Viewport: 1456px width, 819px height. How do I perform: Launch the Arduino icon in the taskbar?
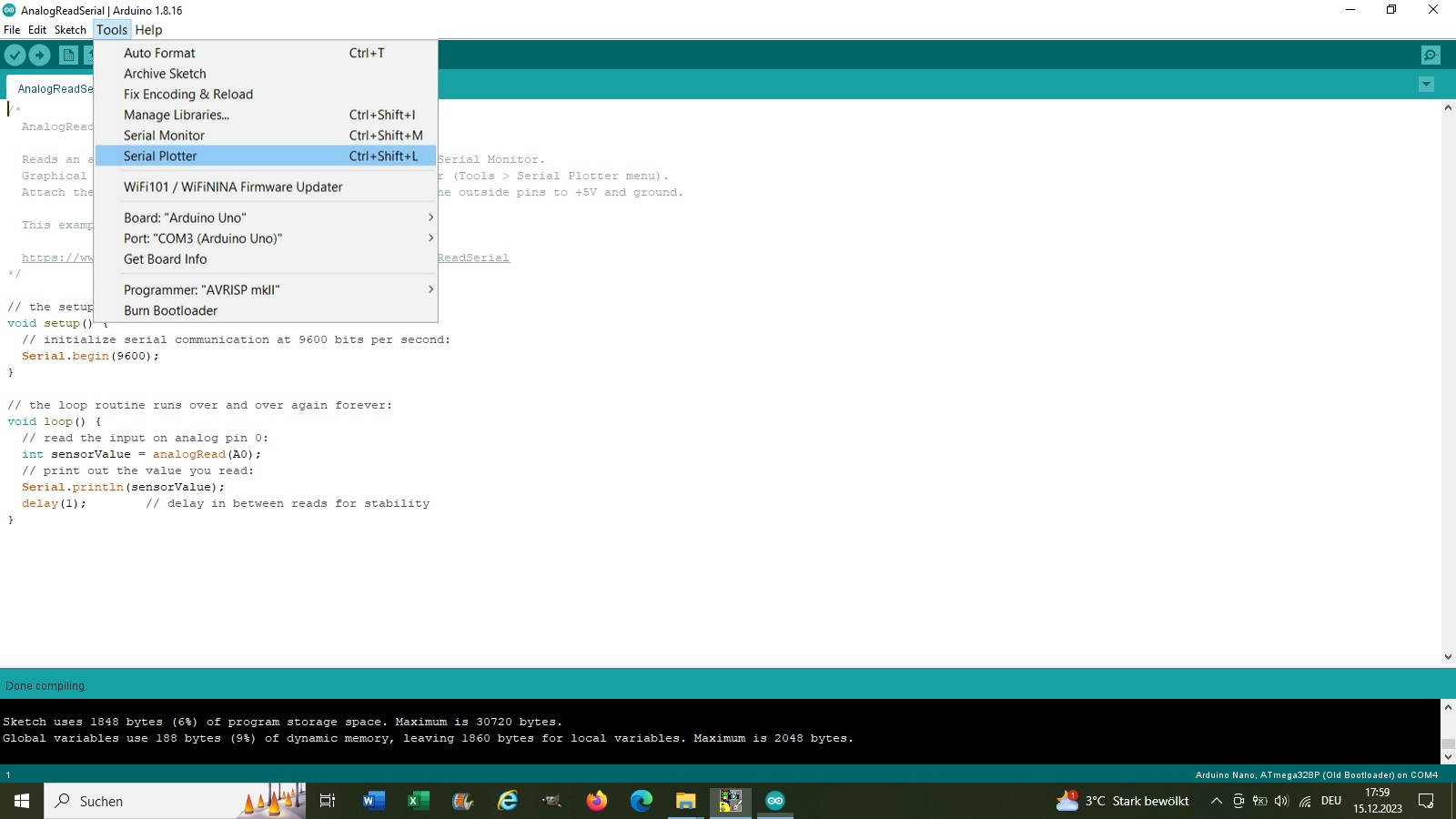click(x=774, y=801)
